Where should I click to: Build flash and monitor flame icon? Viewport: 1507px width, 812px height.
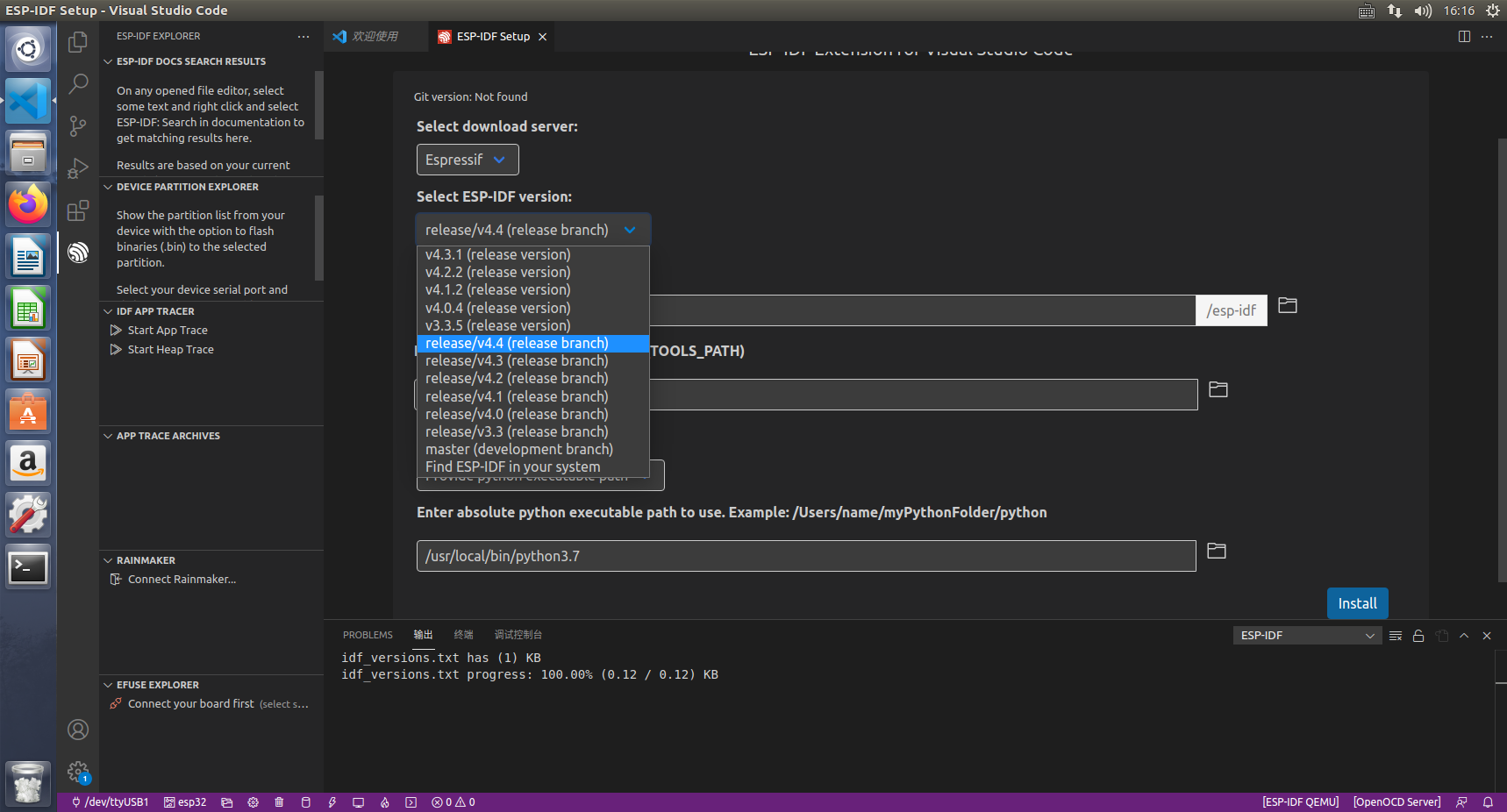pos(384,802)
